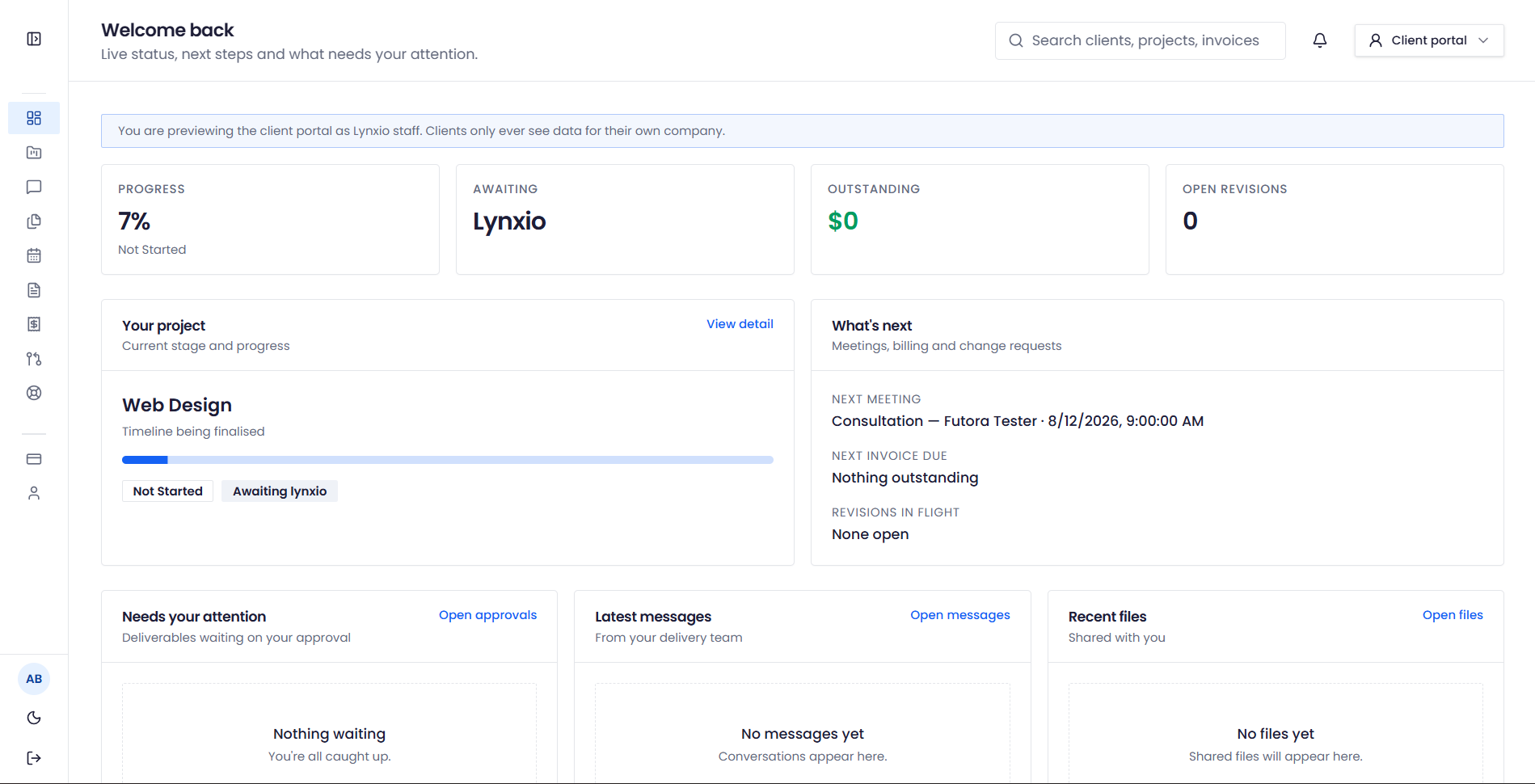Click the 7% progress value
The width and height of the screenshot is (1535, 784).
134,221
